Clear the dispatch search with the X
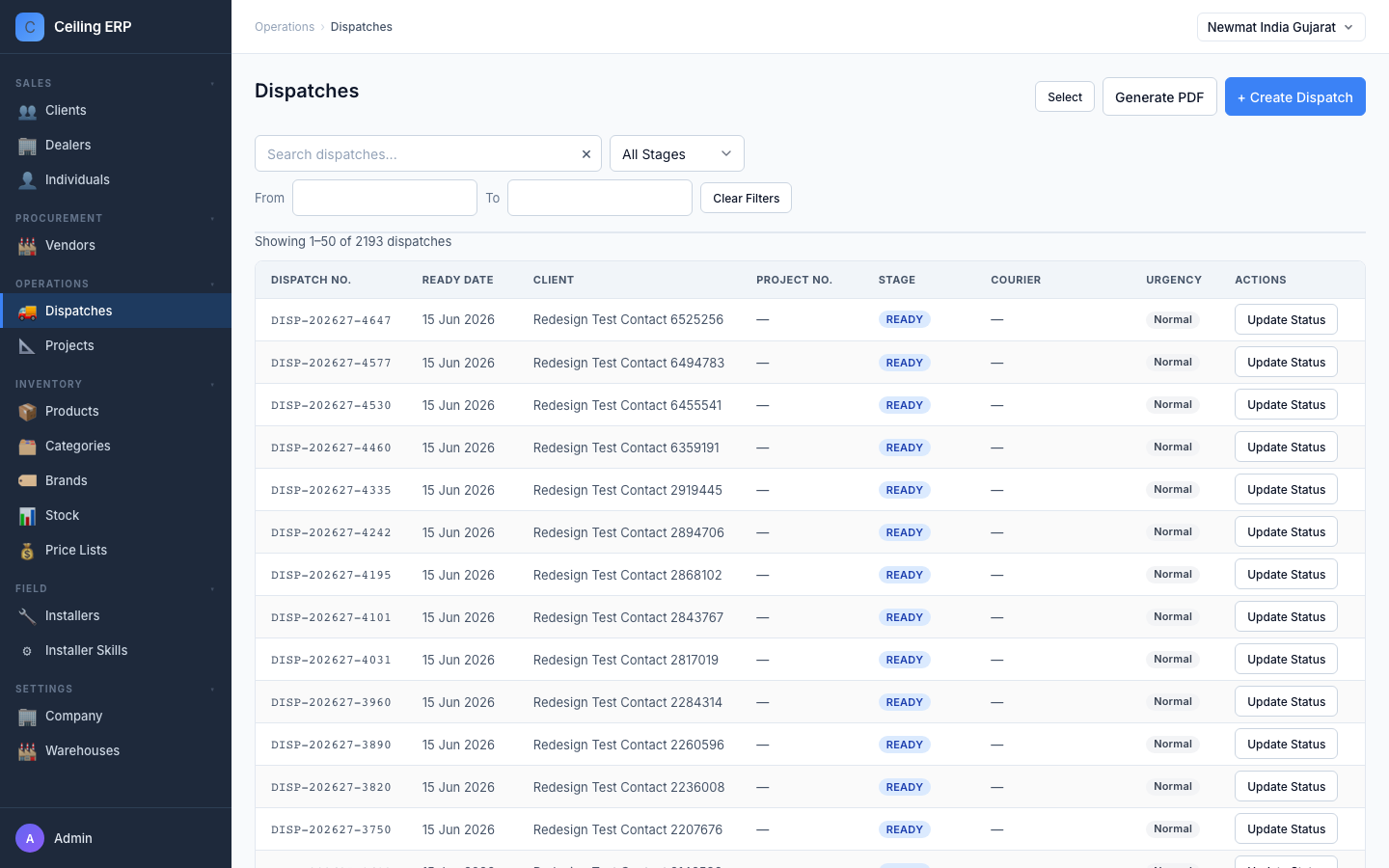 586,154
